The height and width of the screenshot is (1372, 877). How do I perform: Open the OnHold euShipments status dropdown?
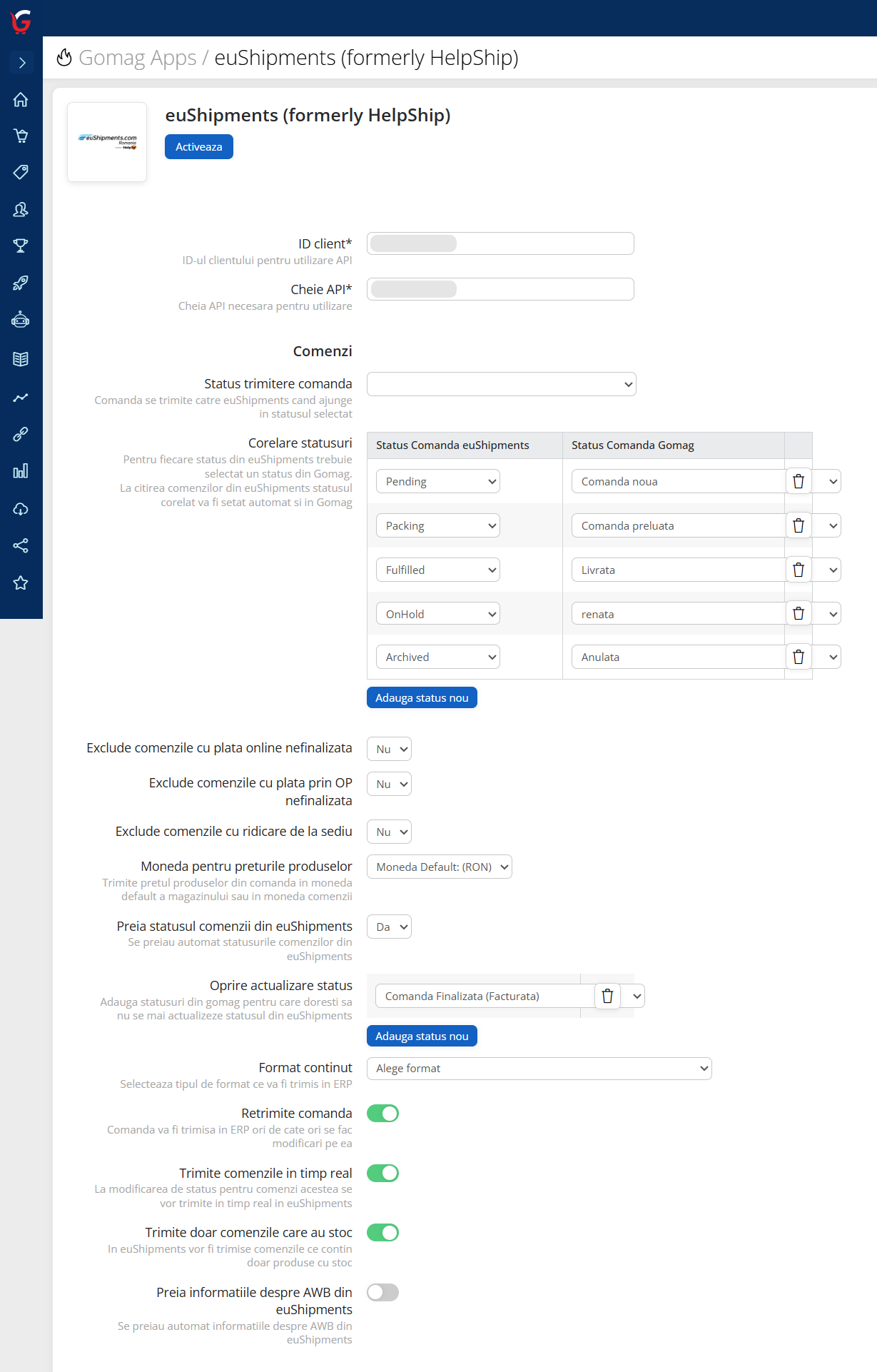click(x=438, y=613)
